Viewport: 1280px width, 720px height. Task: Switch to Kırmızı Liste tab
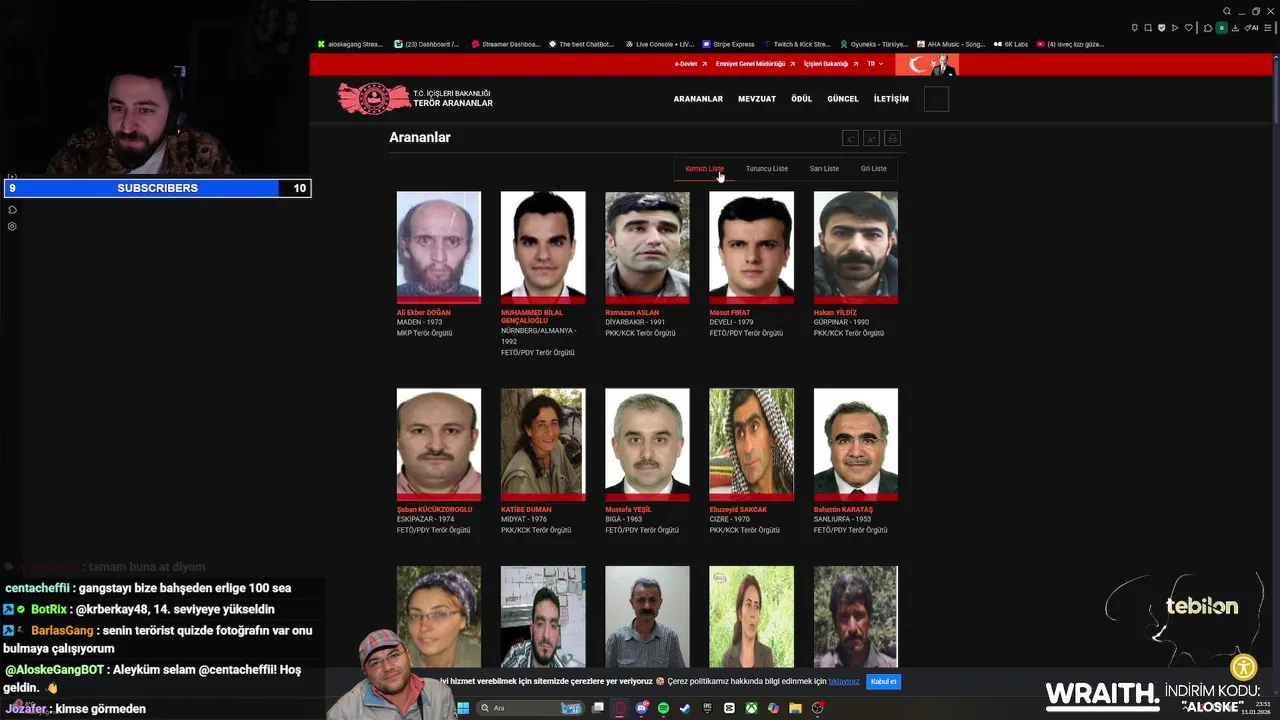tap(704, 168)
